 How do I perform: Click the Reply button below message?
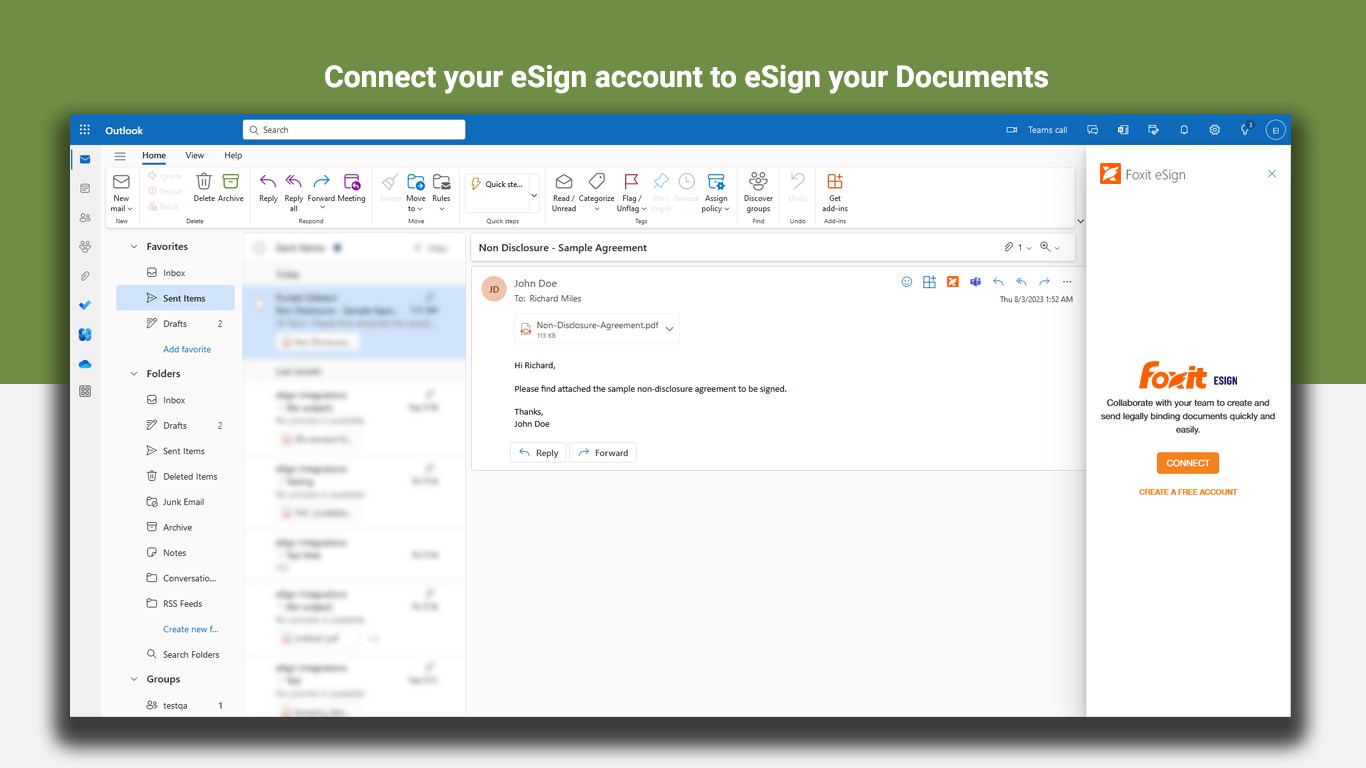tap(538, 453)
